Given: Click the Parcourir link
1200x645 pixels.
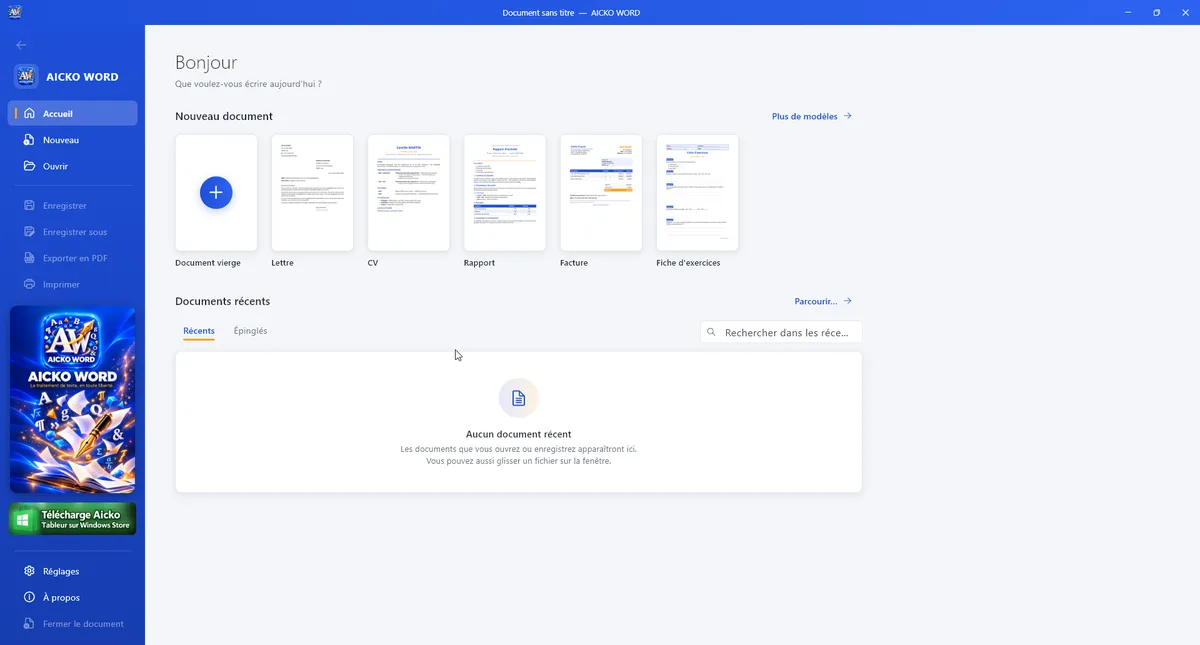Looking at the screenshot, I should (x=823, y=301).
